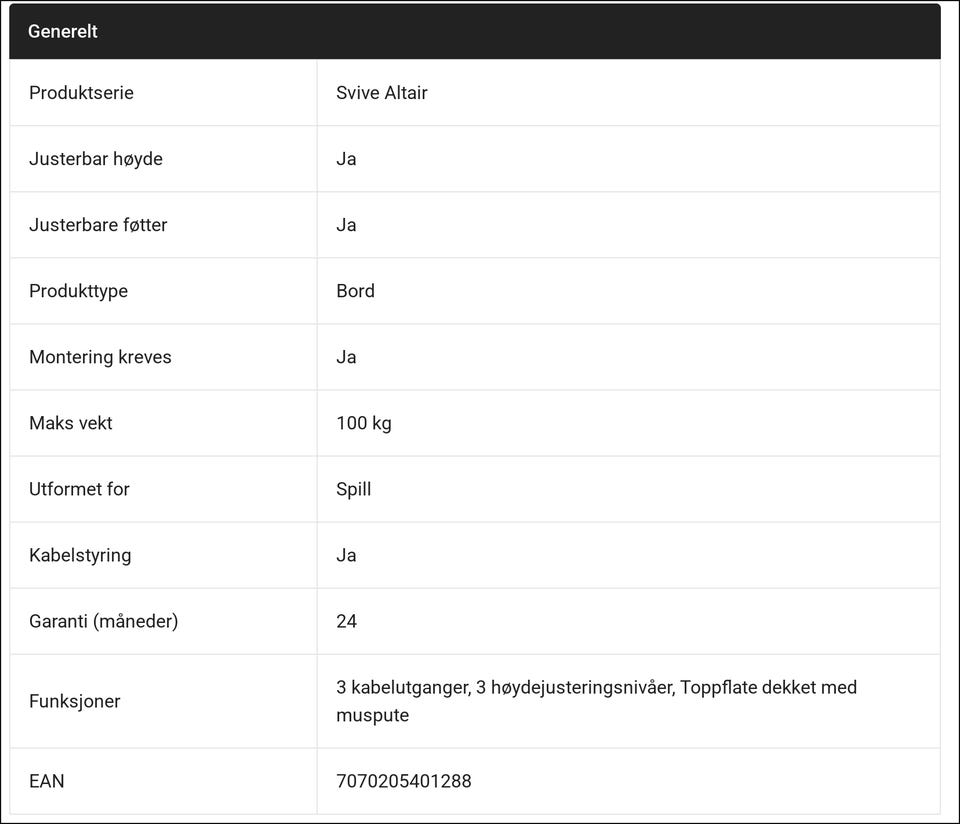
Task: Select the Justerbare føtter label
Action: (98, 225)
